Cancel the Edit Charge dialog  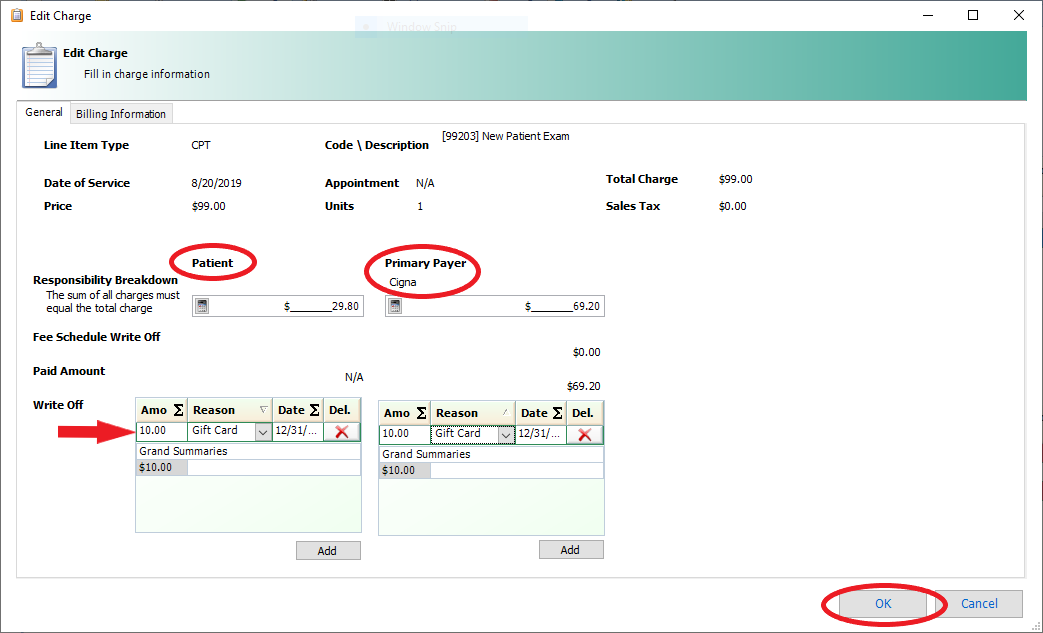978,604
